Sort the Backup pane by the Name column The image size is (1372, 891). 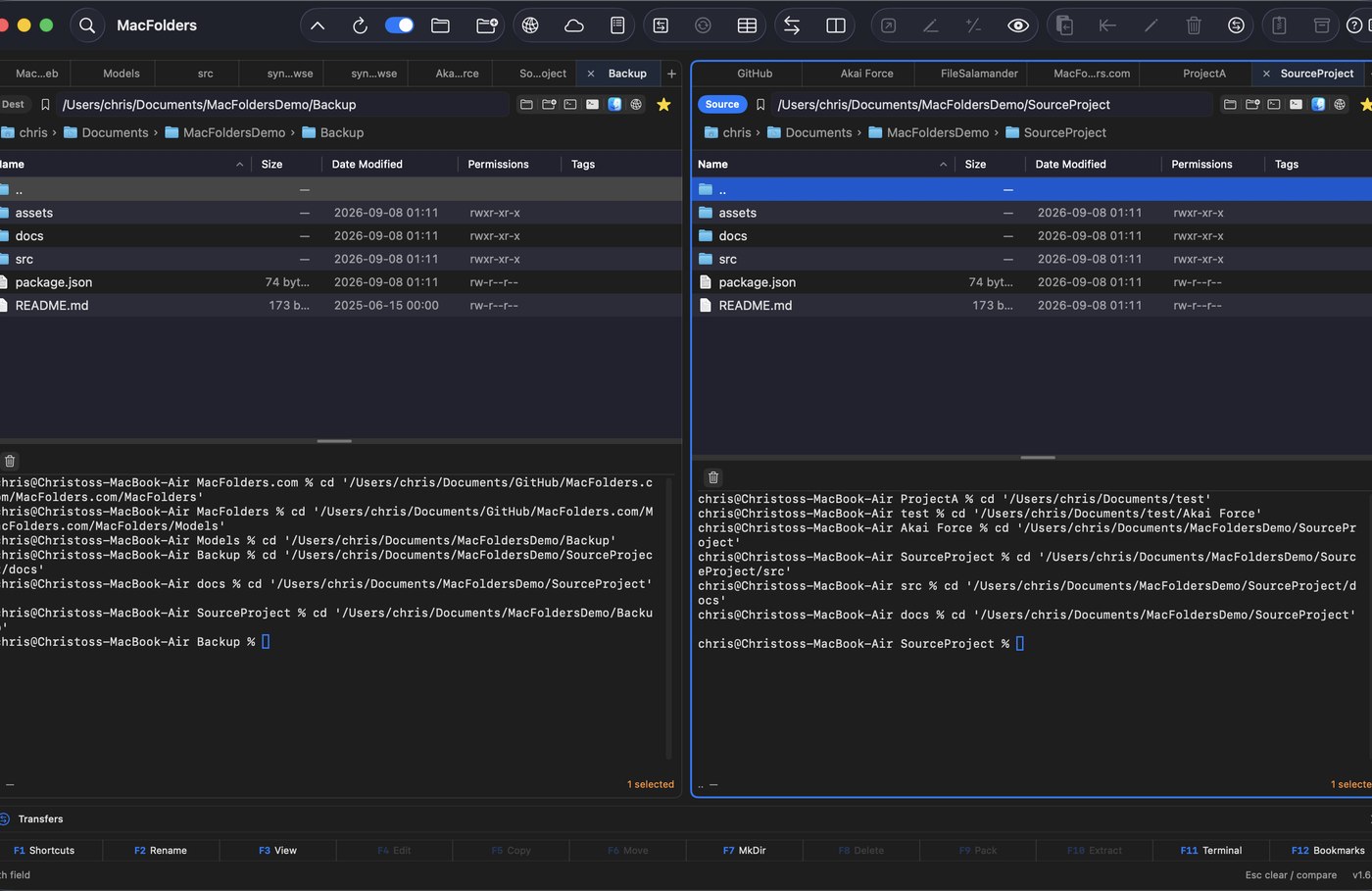pos(123,164)
